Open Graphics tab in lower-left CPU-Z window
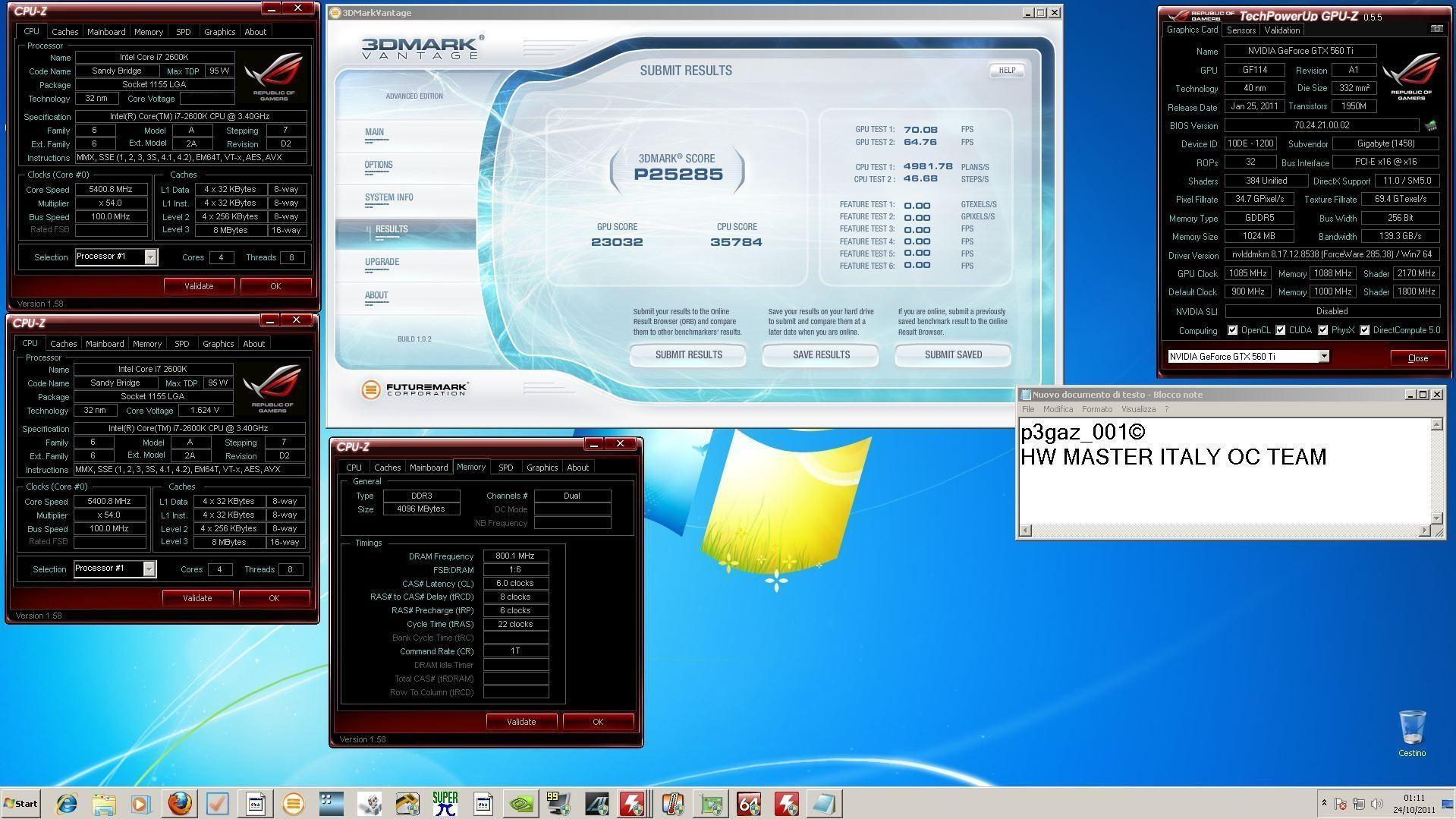The height and width of the screenshot is (819, 1456). coord(218,344)
